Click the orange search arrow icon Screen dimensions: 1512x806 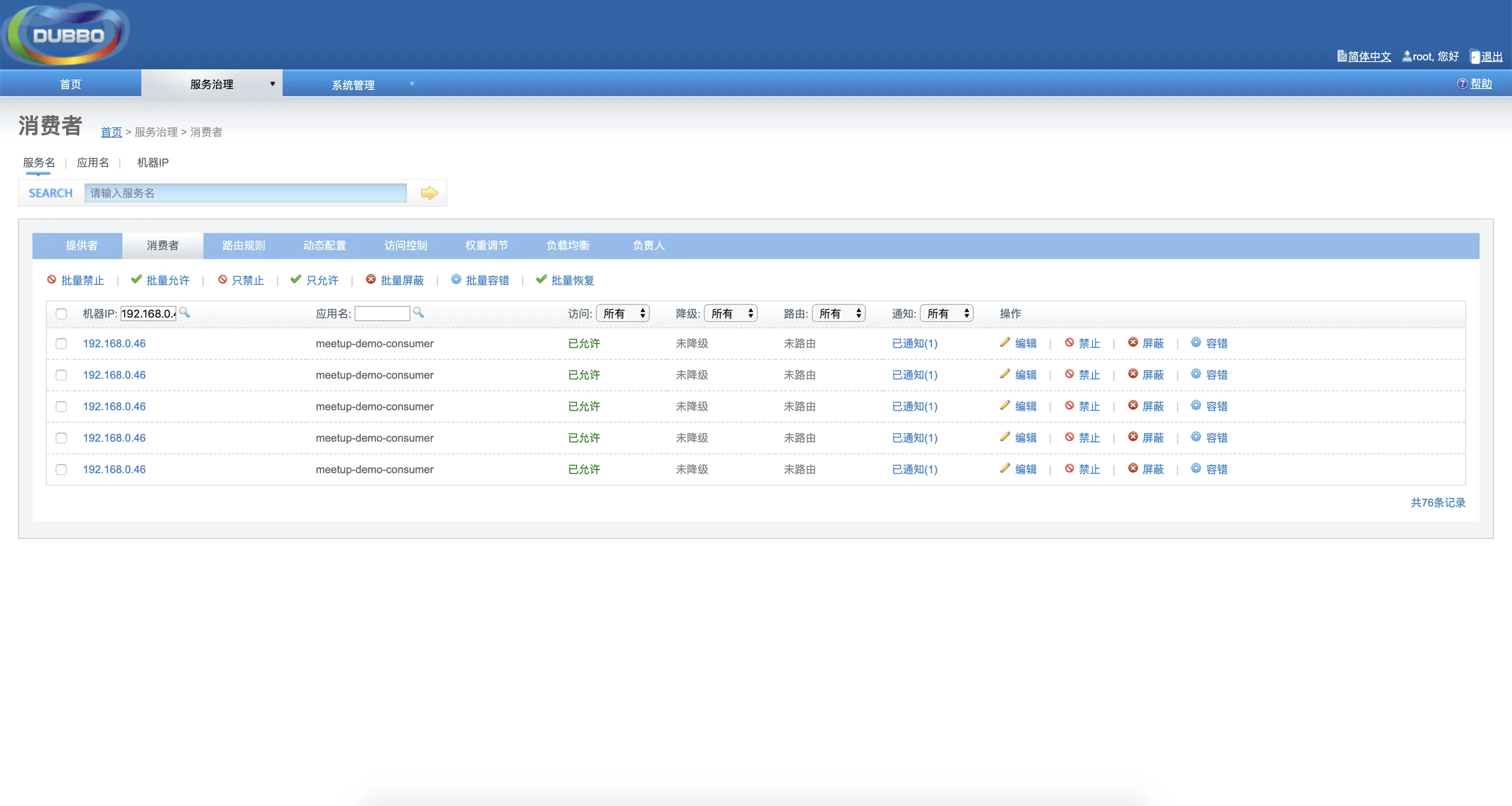429,193
